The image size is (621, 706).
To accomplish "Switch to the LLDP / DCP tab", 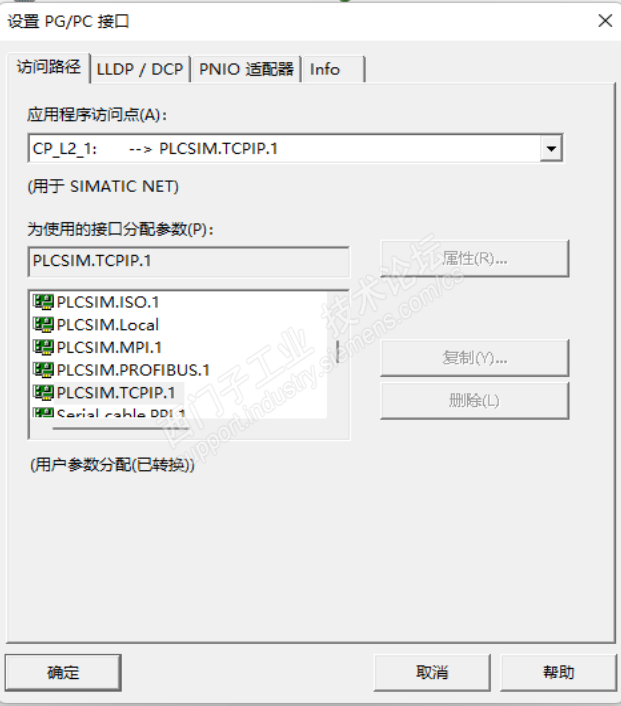I will point(140,69).
